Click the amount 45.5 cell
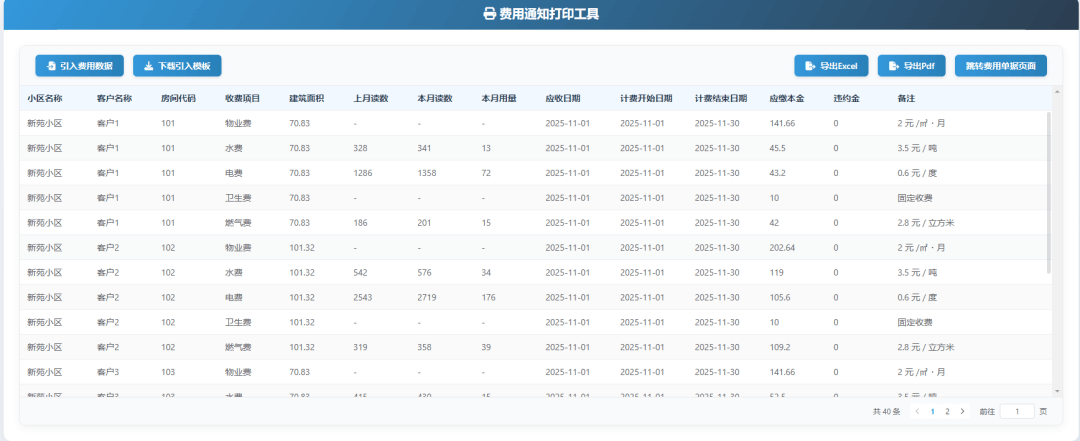1080x441 pixels. [x=777, y=148]
